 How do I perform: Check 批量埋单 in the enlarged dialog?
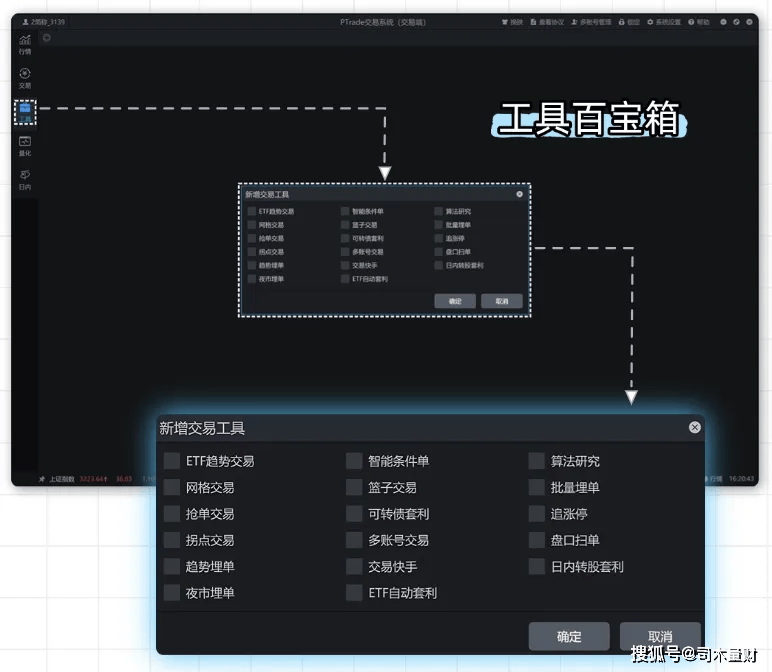(x=537, y=487)
